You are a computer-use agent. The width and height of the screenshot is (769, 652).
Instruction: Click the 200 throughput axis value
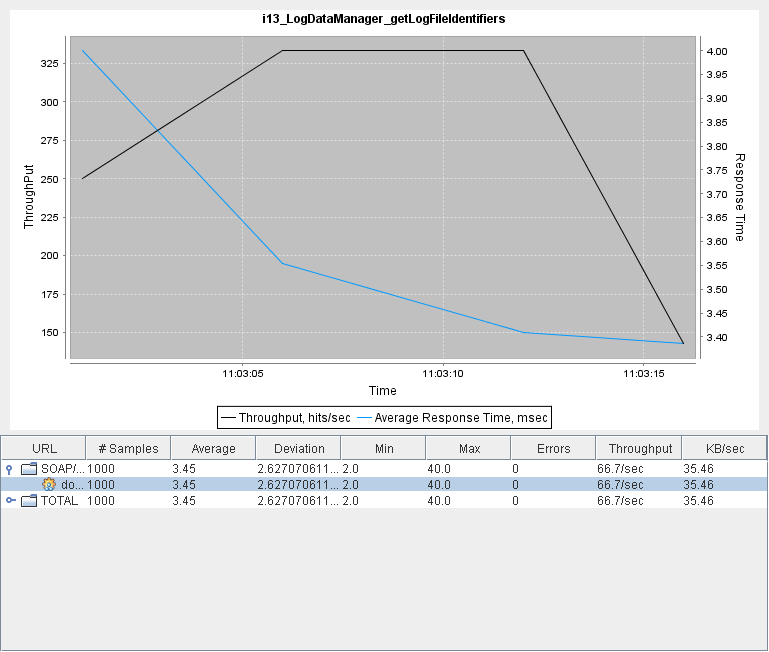[x=50, y=256]
